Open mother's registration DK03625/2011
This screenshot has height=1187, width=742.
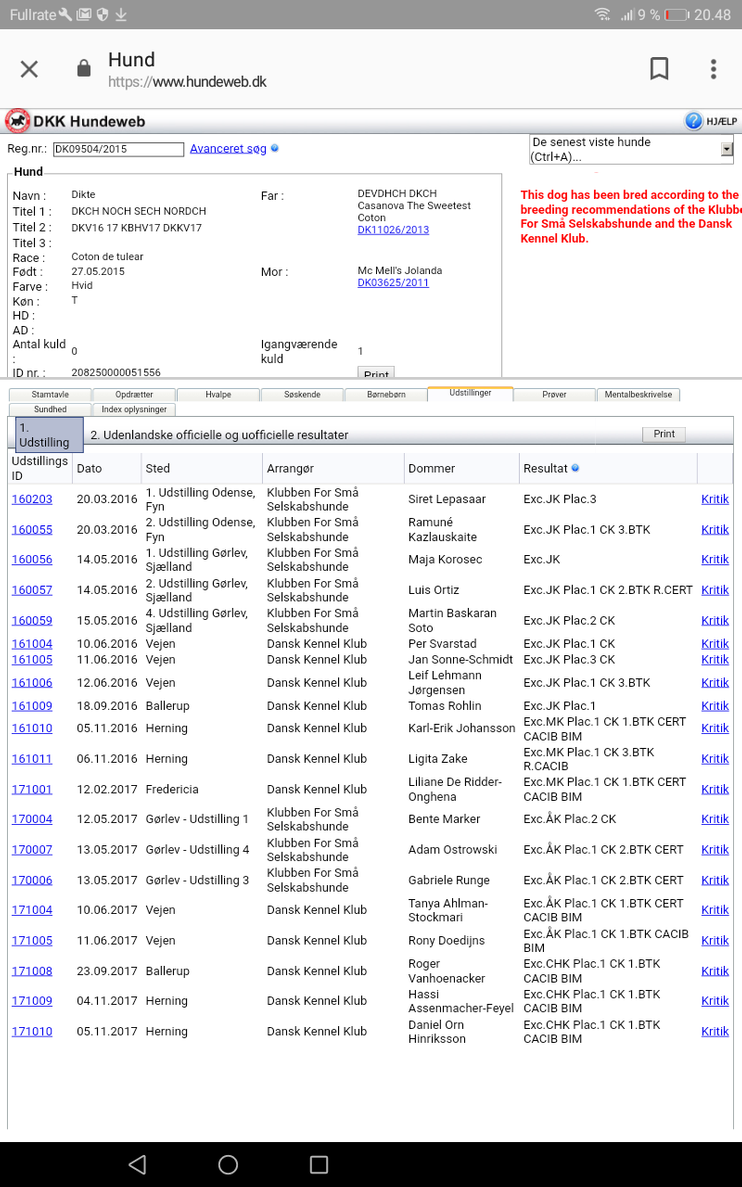pyautogui.click(x=393, y=282)
